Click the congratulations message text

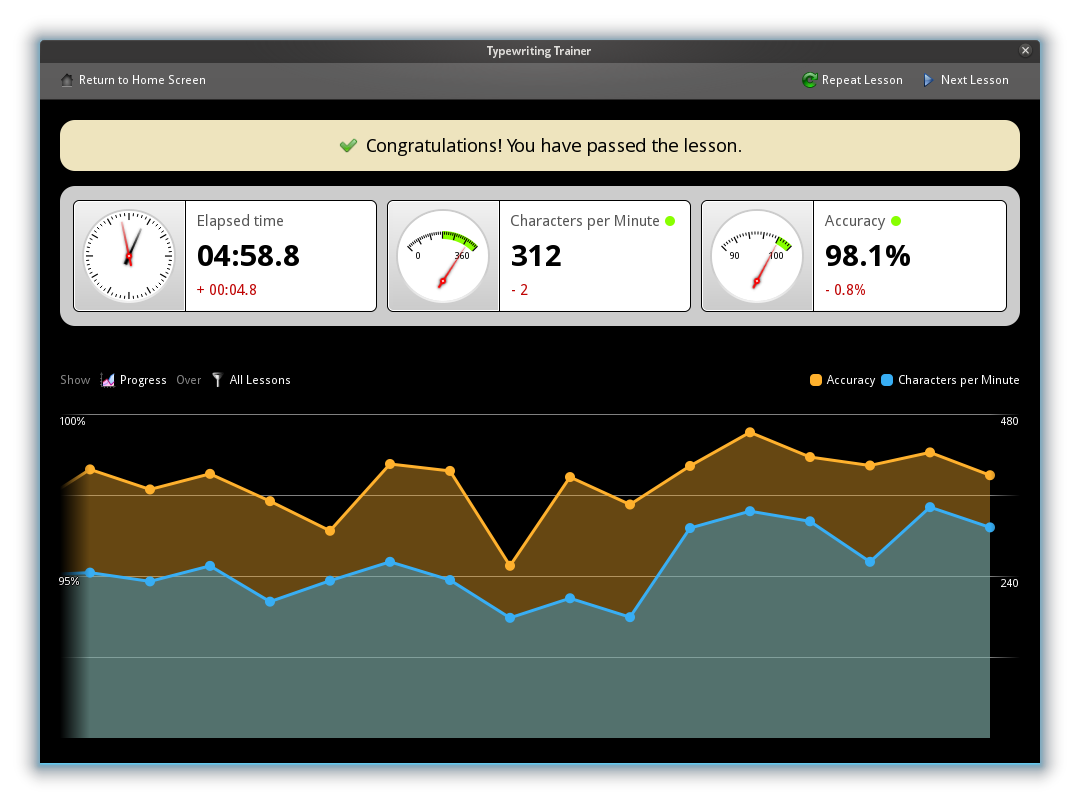point(554,146)
